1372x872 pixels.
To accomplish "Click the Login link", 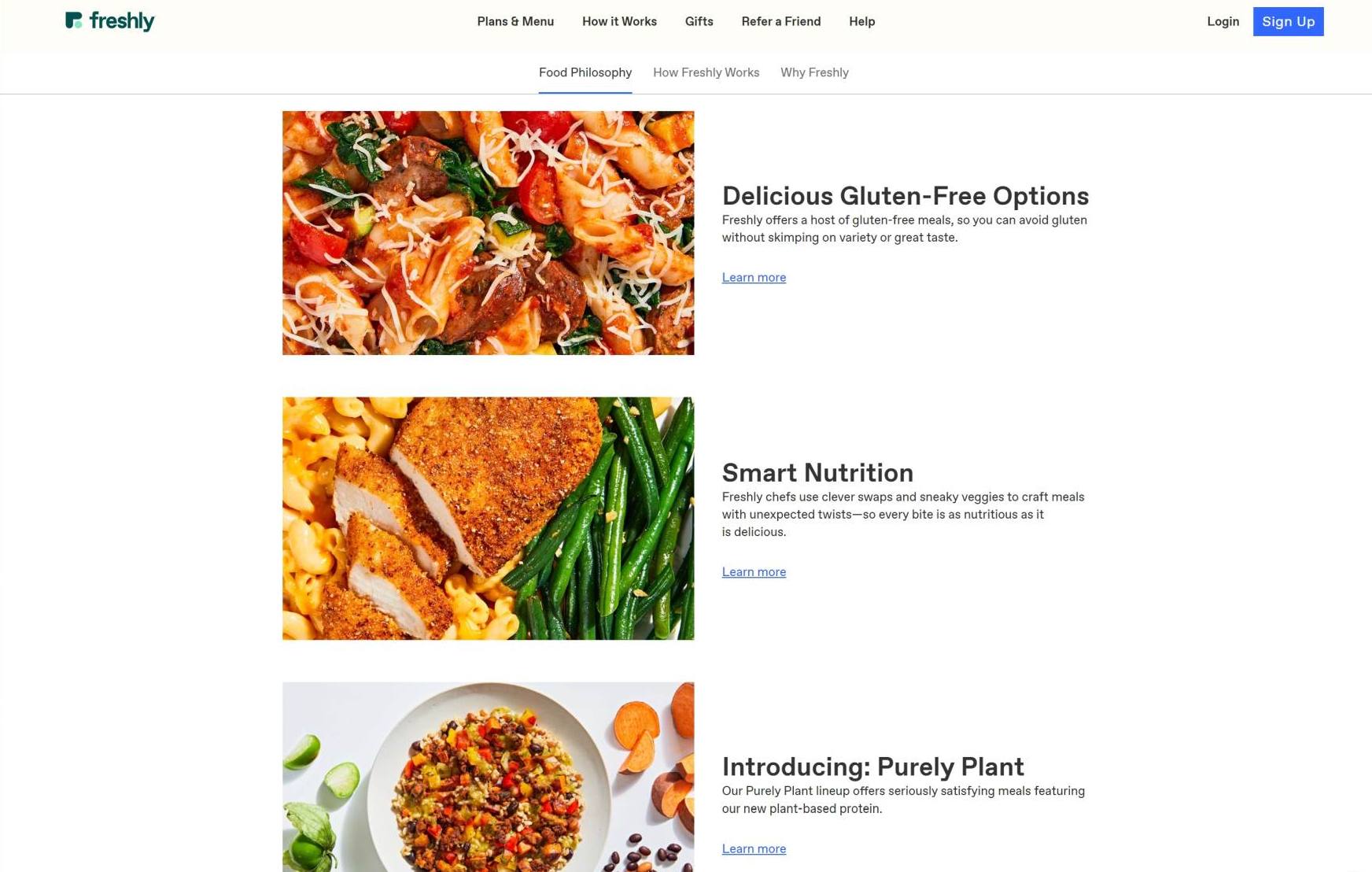I will coord(1223,21).
